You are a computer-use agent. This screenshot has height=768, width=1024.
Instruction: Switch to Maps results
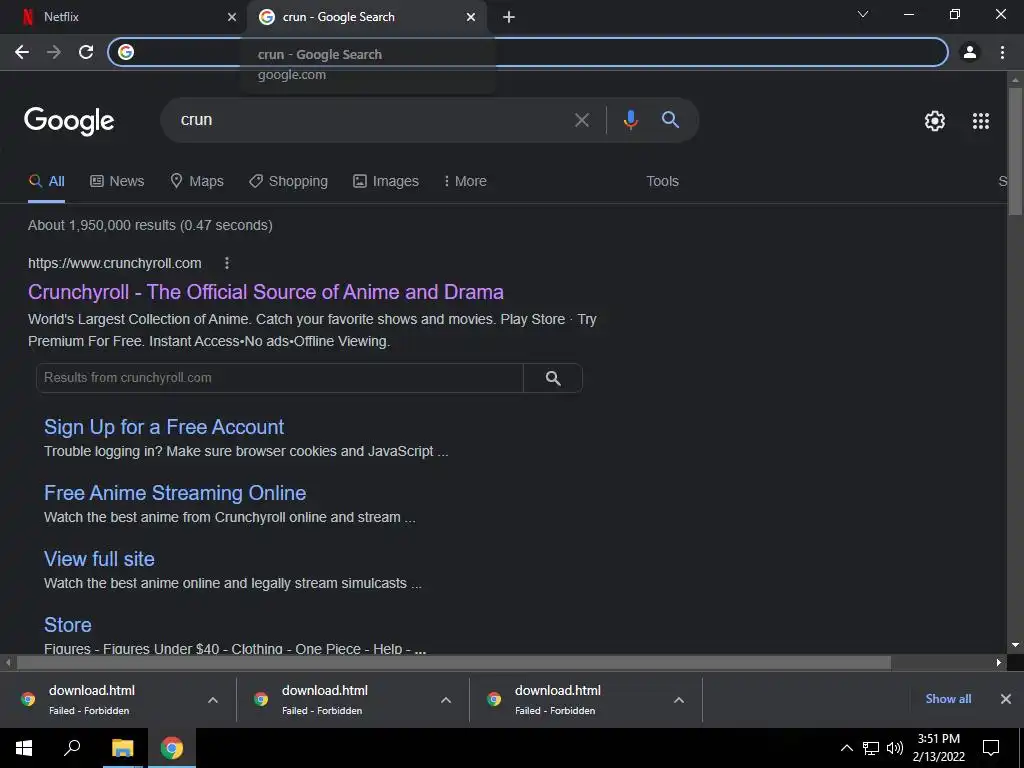click(197, 182)
